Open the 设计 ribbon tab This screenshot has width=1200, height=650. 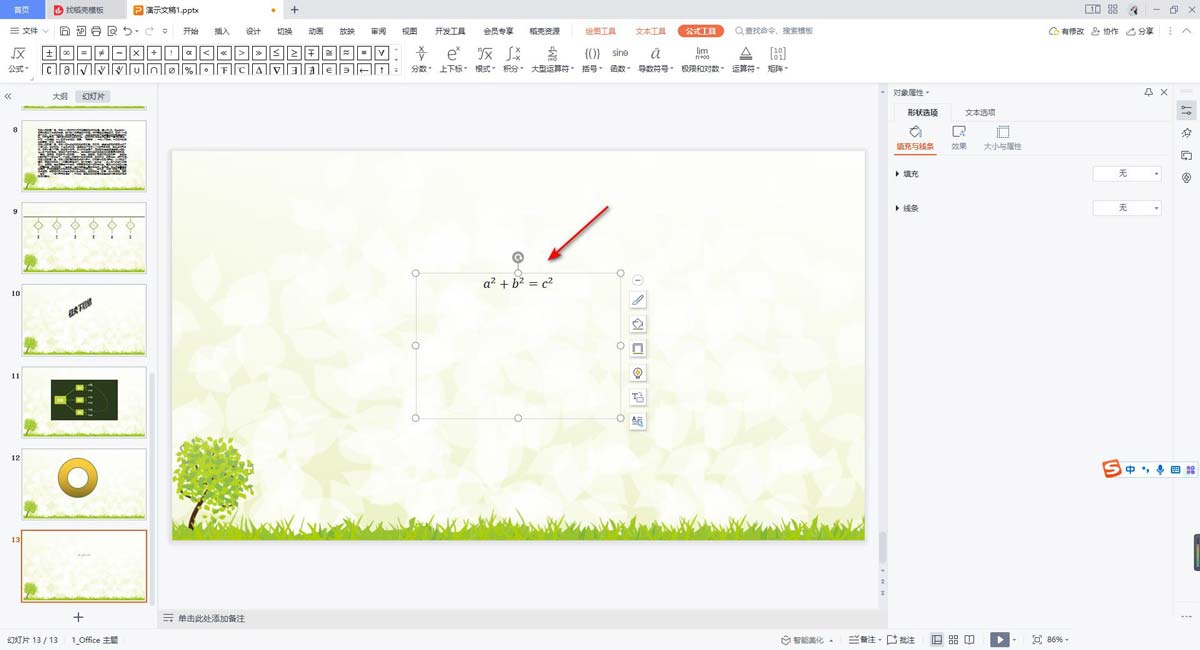[x=253, y=31]
